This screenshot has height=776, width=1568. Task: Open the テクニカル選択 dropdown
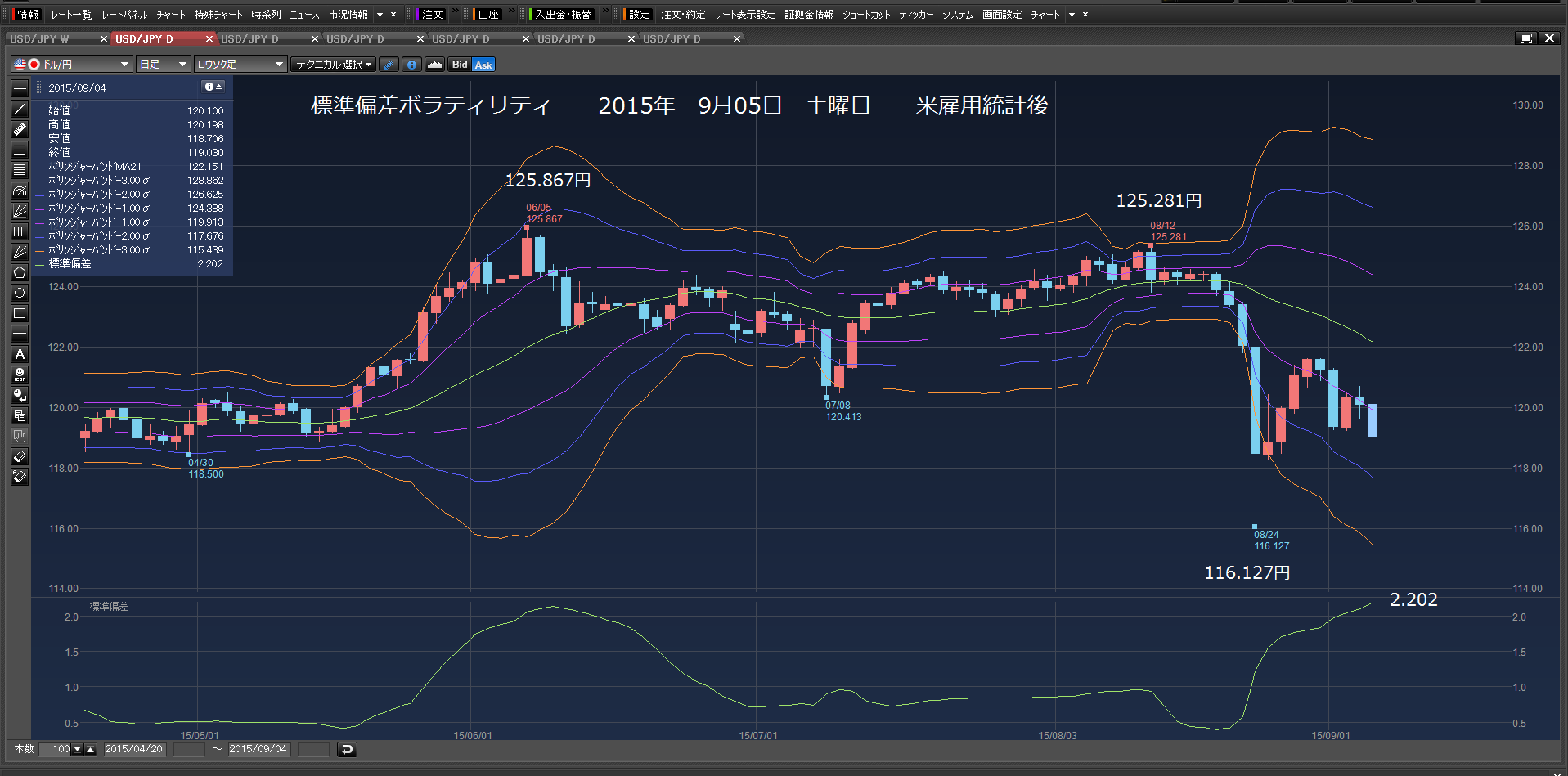pos(334,64)
